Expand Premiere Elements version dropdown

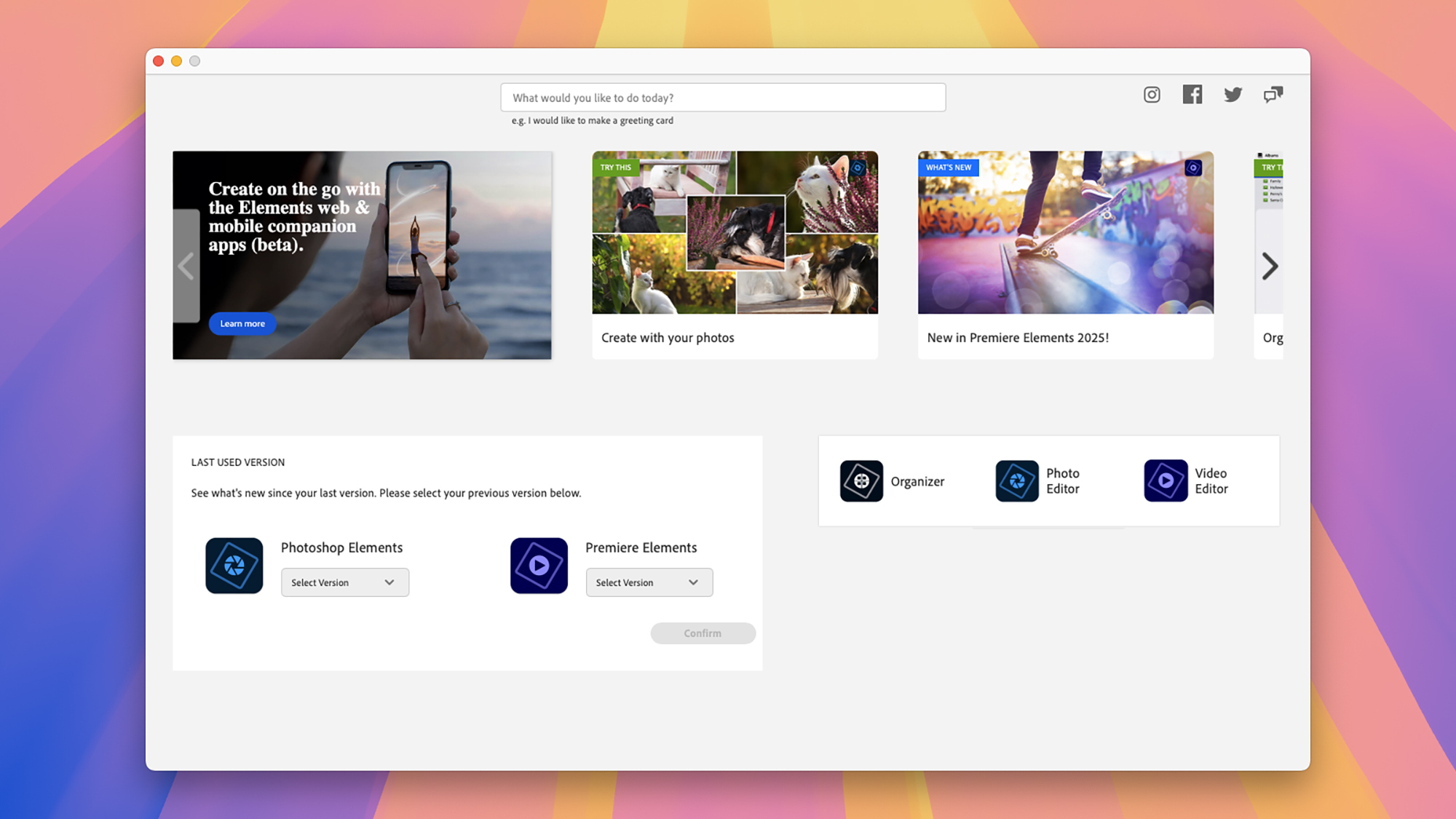point(649,582)
